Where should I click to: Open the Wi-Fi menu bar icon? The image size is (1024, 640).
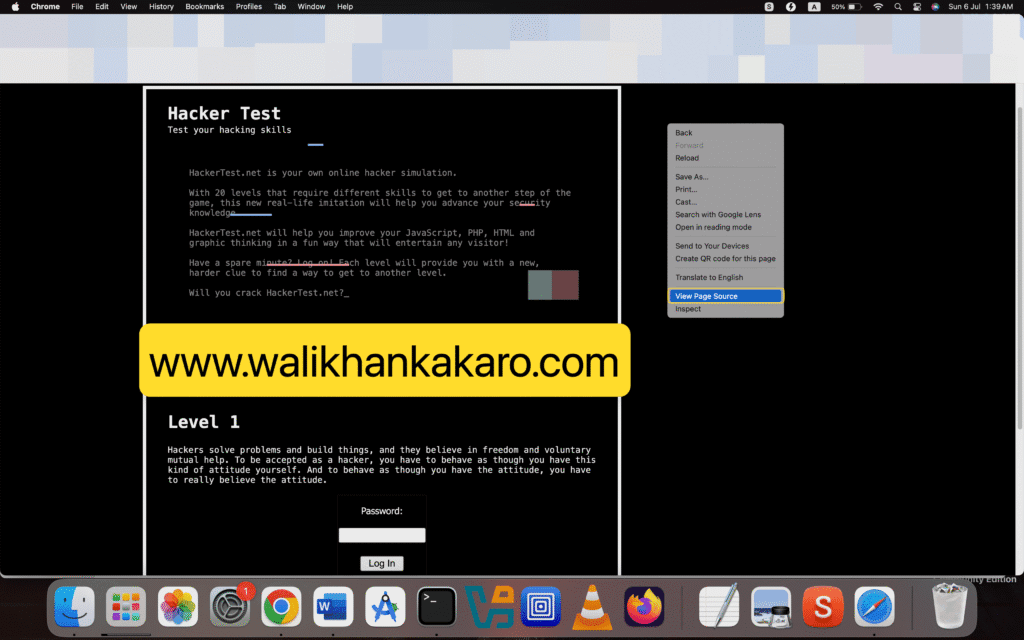[878, 7]
